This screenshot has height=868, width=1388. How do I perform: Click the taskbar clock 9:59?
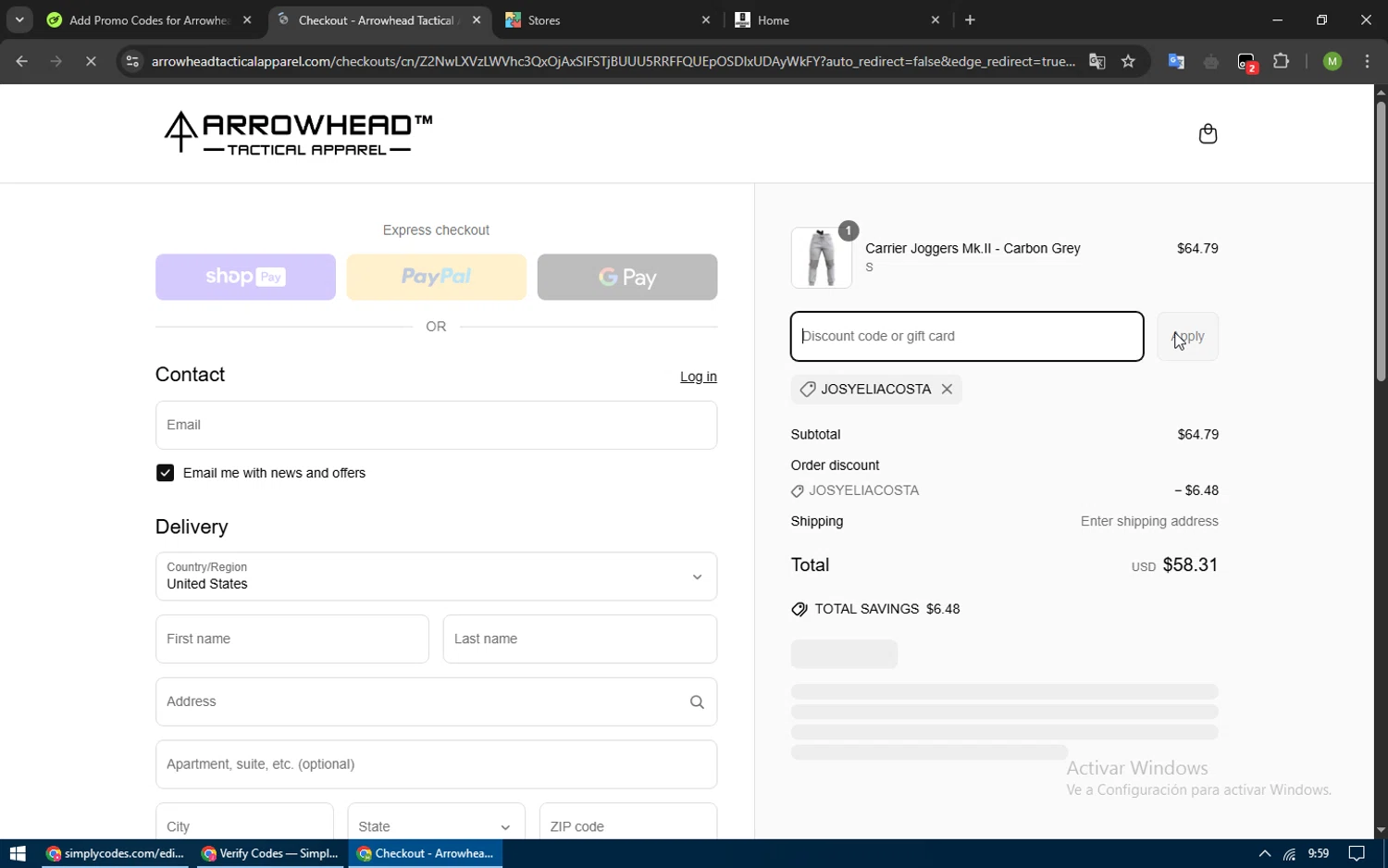click(1319, 854)
